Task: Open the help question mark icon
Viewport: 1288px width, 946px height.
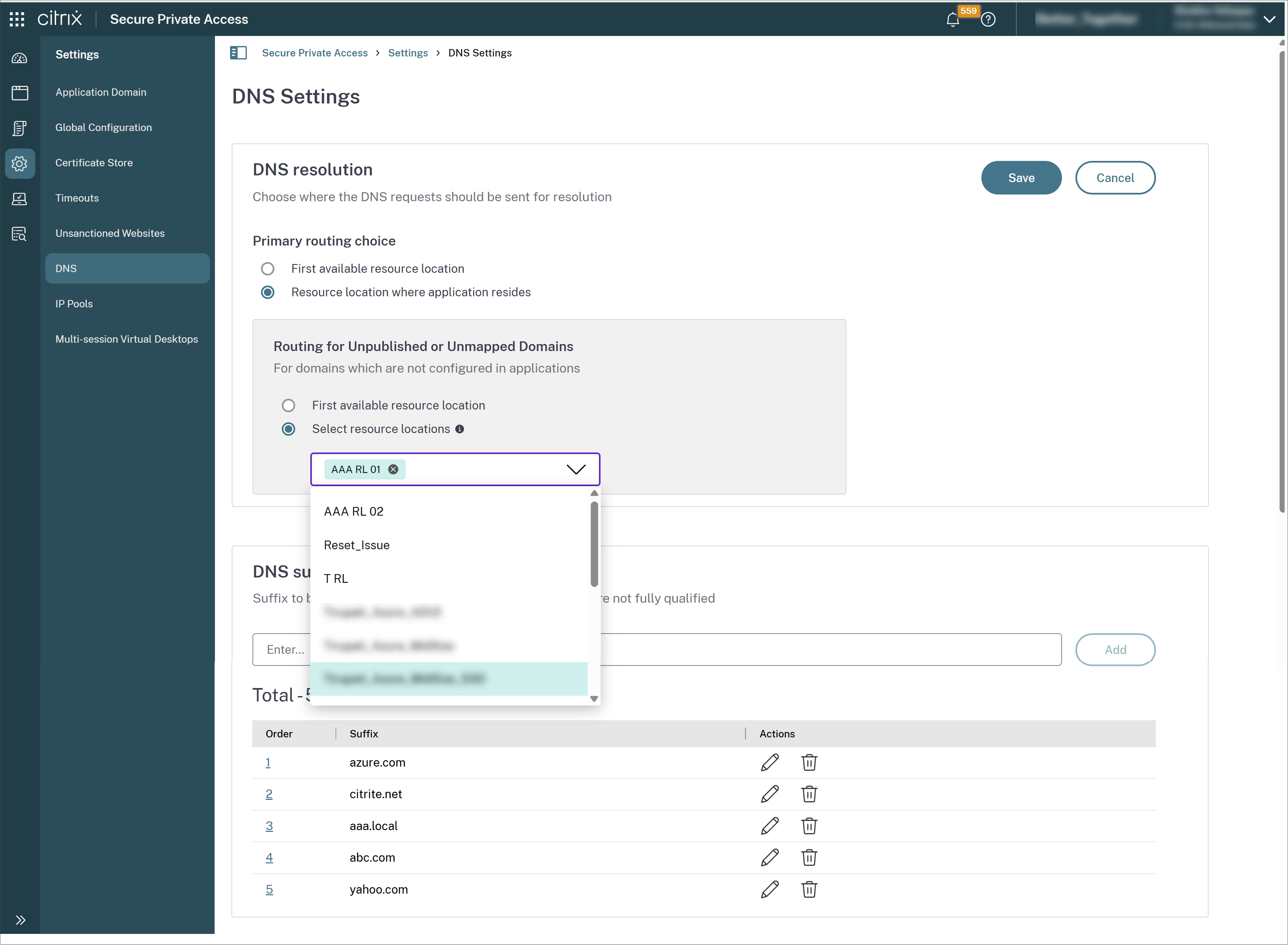Action: point(989,19)
